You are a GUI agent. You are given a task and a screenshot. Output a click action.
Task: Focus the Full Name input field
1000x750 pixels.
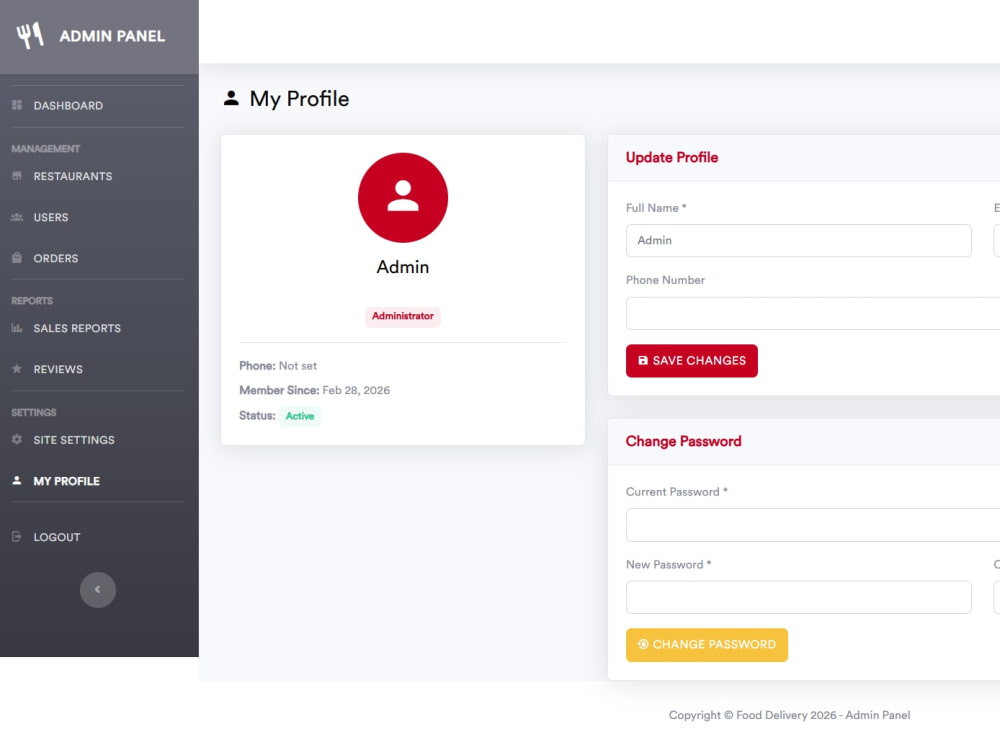click(x=798, y=240)
